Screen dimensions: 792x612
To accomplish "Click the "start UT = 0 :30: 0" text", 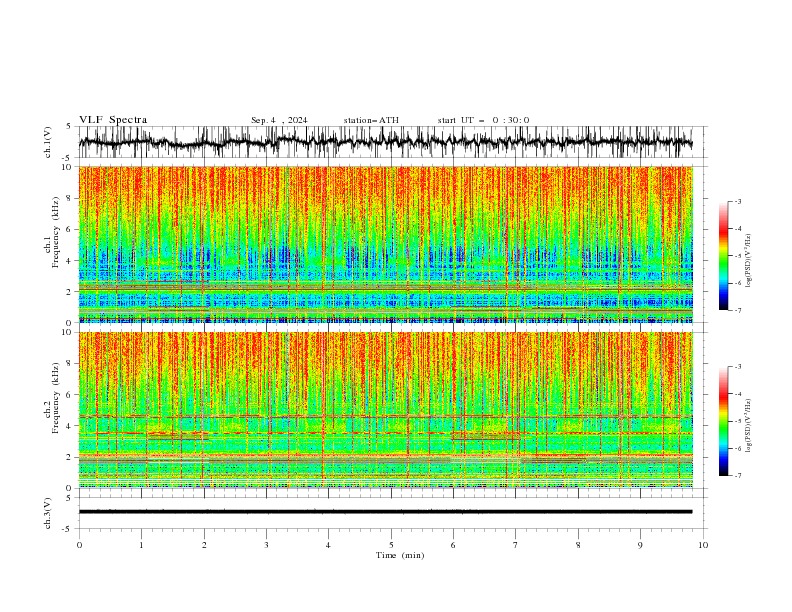I will pyautogui.click(x=483, y=120).
